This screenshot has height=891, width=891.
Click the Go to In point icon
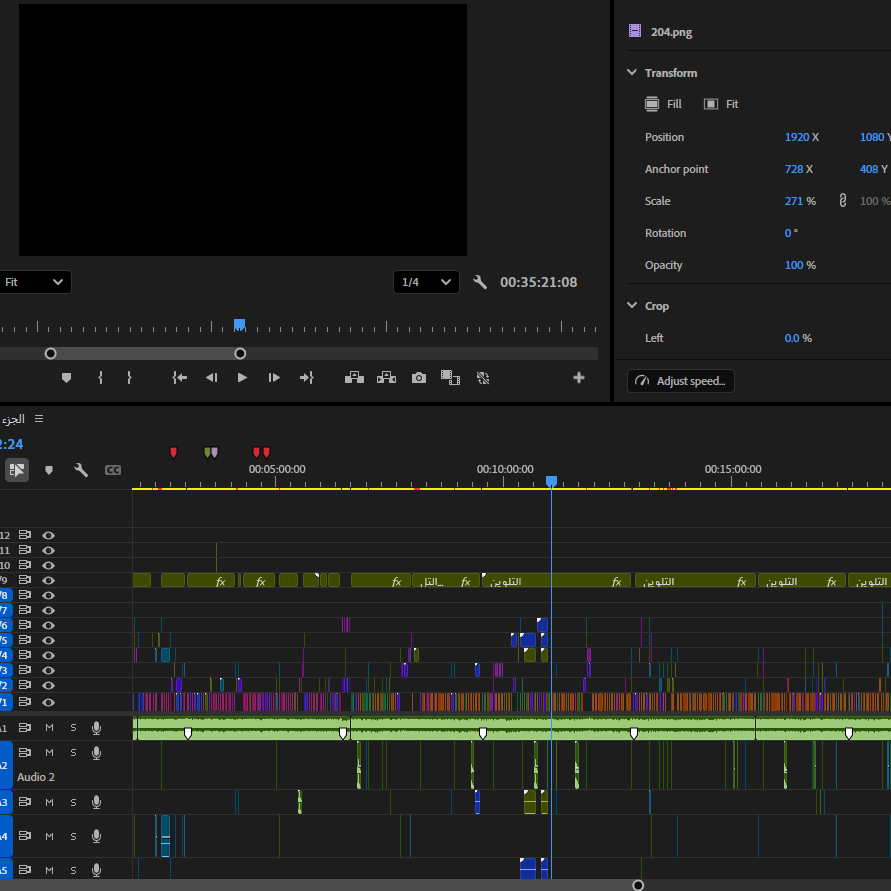180,378
